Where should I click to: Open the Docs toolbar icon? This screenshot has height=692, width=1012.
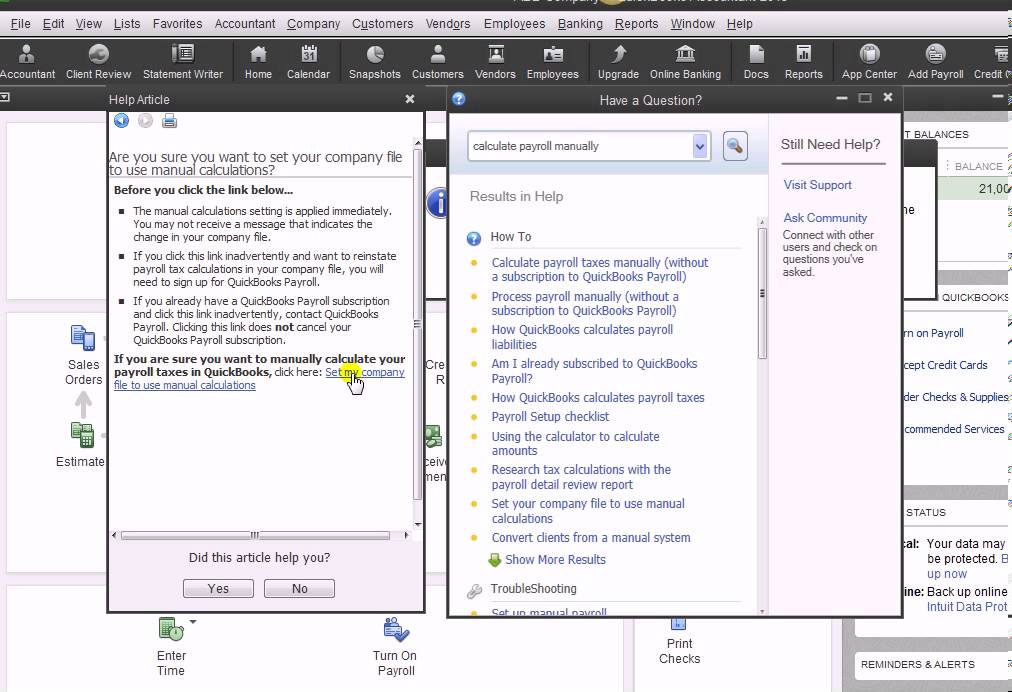coord(756,62)
